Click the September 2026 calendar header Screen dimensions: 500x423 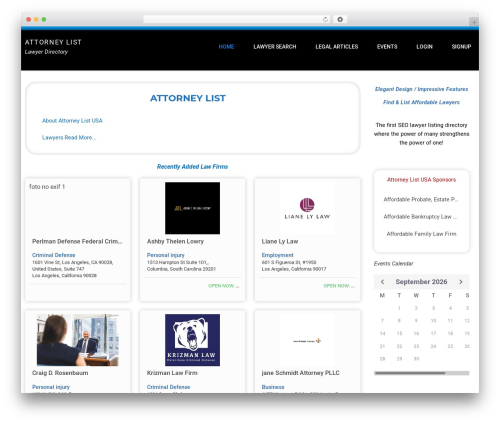pos(421,282)
